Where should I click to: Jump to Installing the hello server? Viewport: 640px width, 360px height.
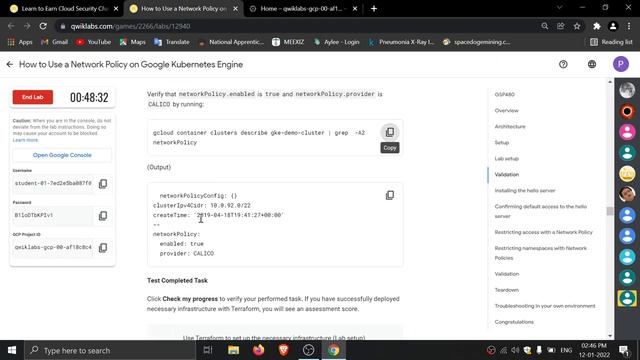(525, 191)
